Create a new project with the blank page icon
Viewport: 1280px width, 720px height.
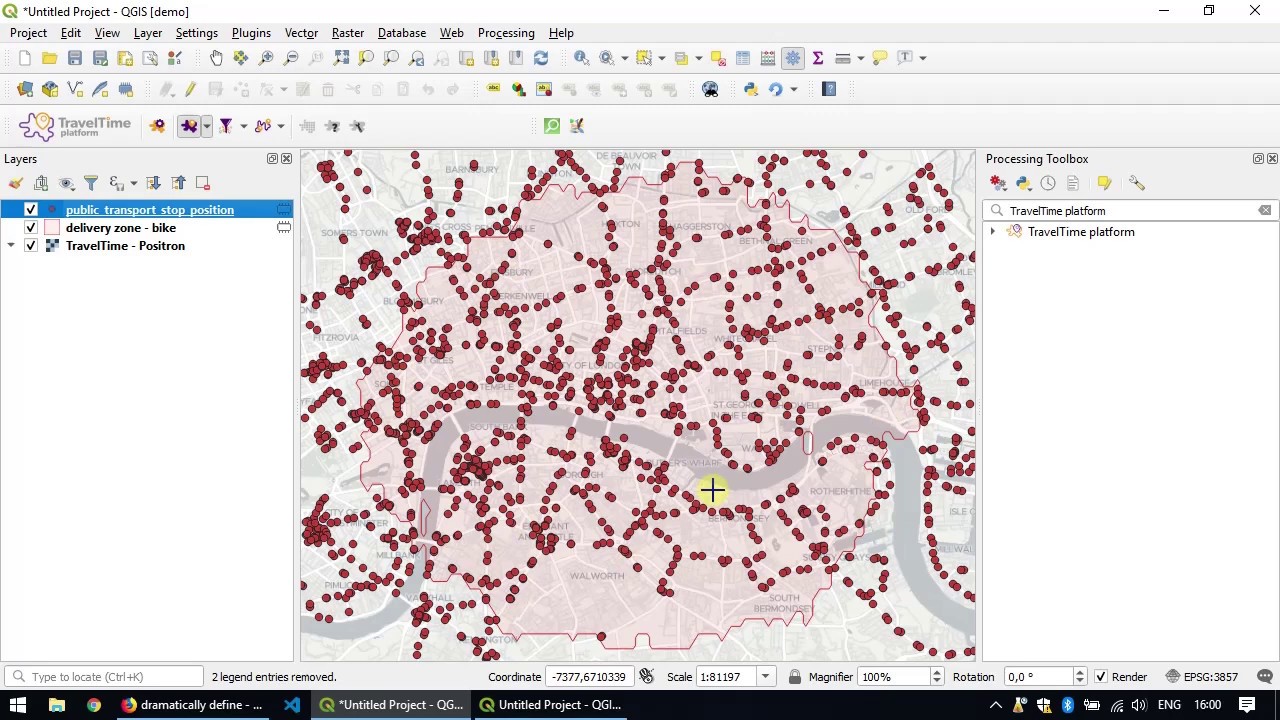[24, 58]
